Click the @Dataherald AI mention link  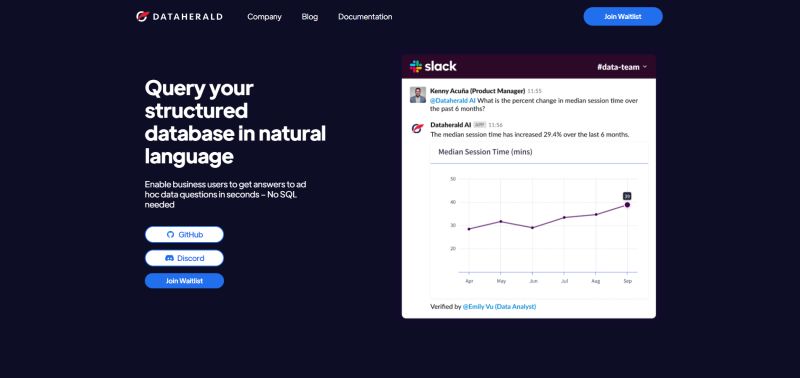[x=453, y=100]
